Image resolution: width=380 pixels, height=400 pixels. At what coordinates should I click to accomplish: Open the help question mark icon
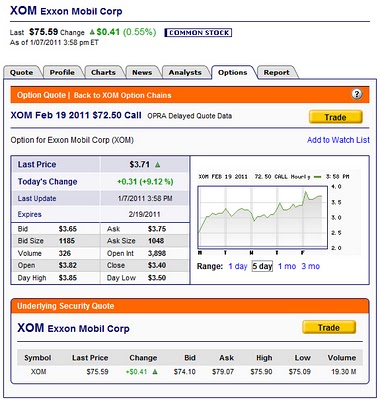[357, 94]
